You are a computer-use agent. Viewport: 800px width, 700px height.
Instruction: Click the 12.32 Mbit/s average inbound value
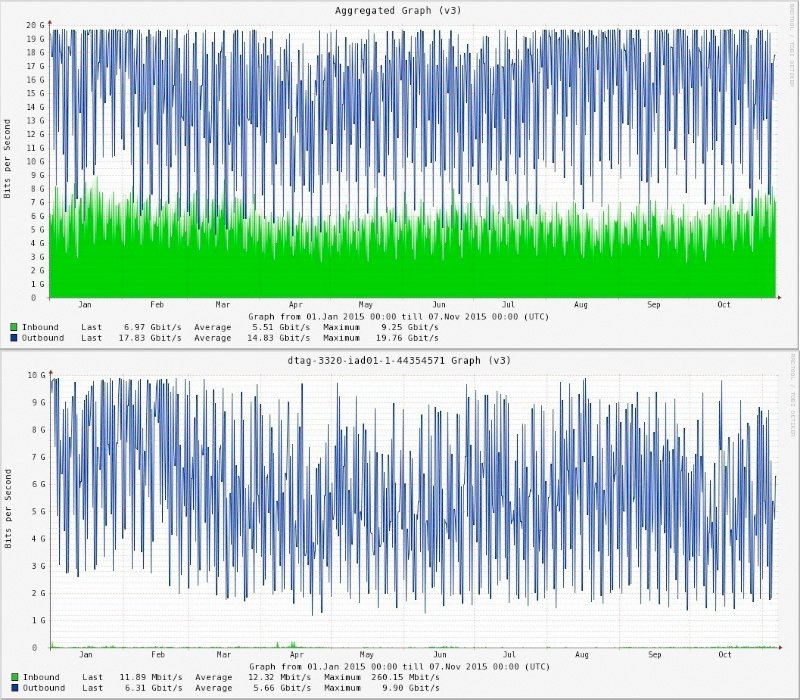click(279, 677)
